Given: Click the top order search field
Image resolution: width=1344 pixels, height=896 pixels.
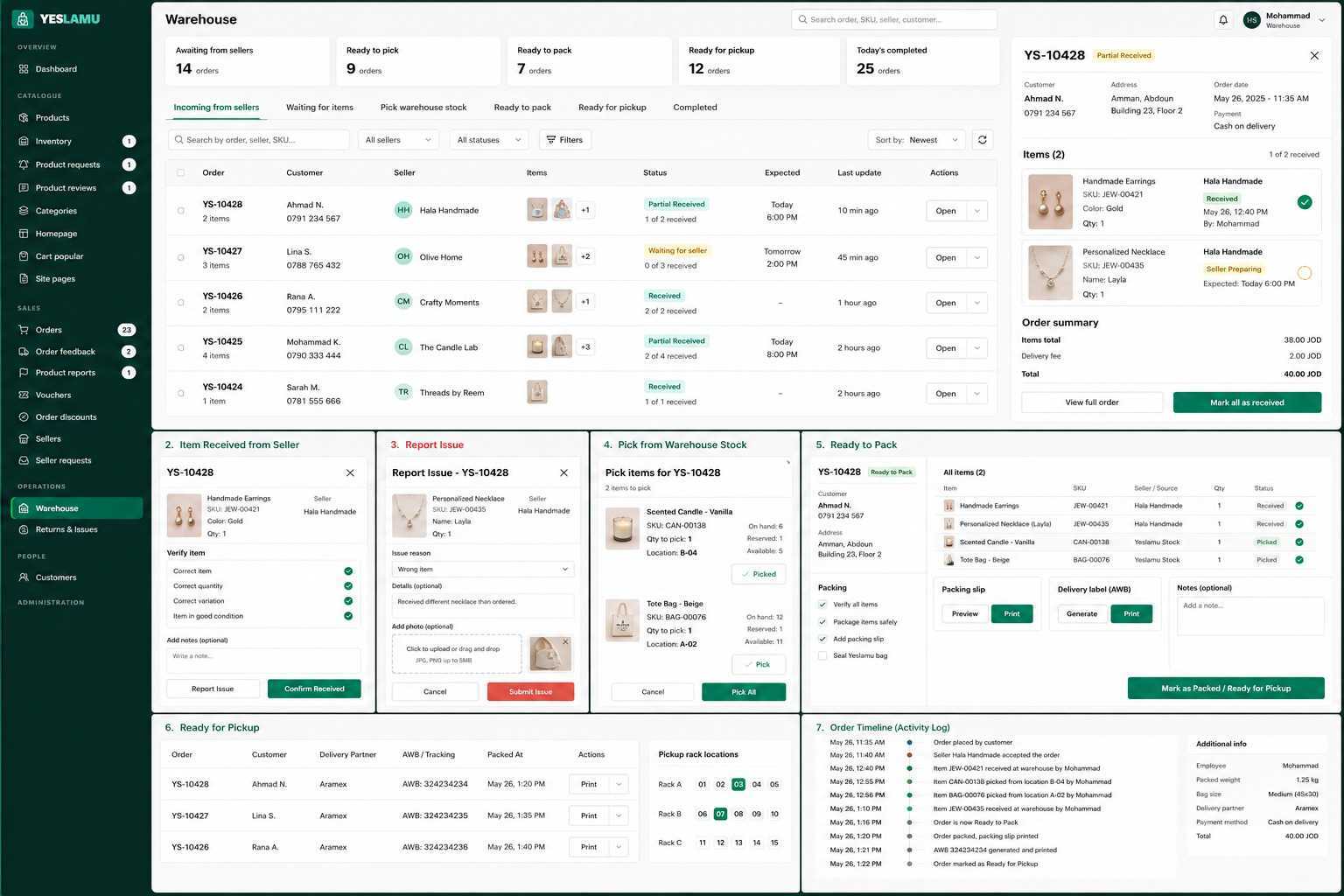Looking at the screenshot, I should click(x=894, y=19).
